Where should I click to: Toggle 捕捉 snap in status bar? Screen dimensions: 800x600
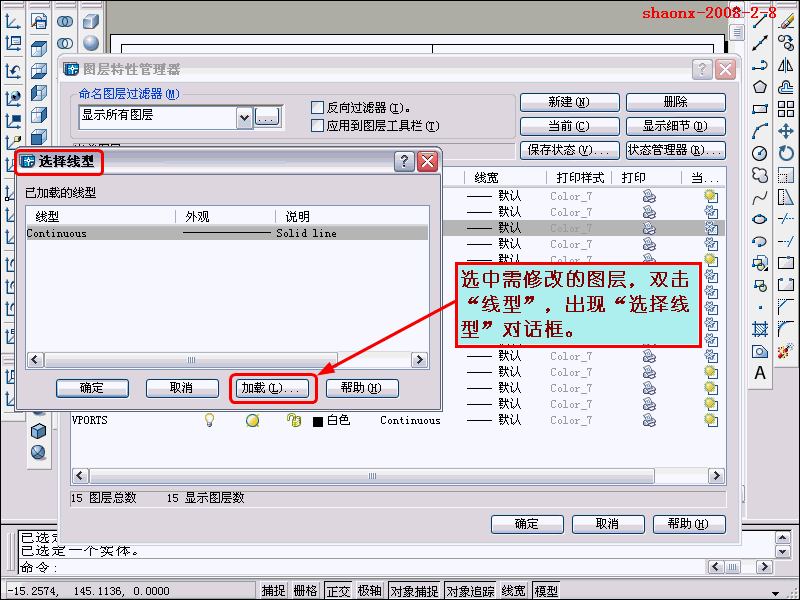tap(273, 591)
